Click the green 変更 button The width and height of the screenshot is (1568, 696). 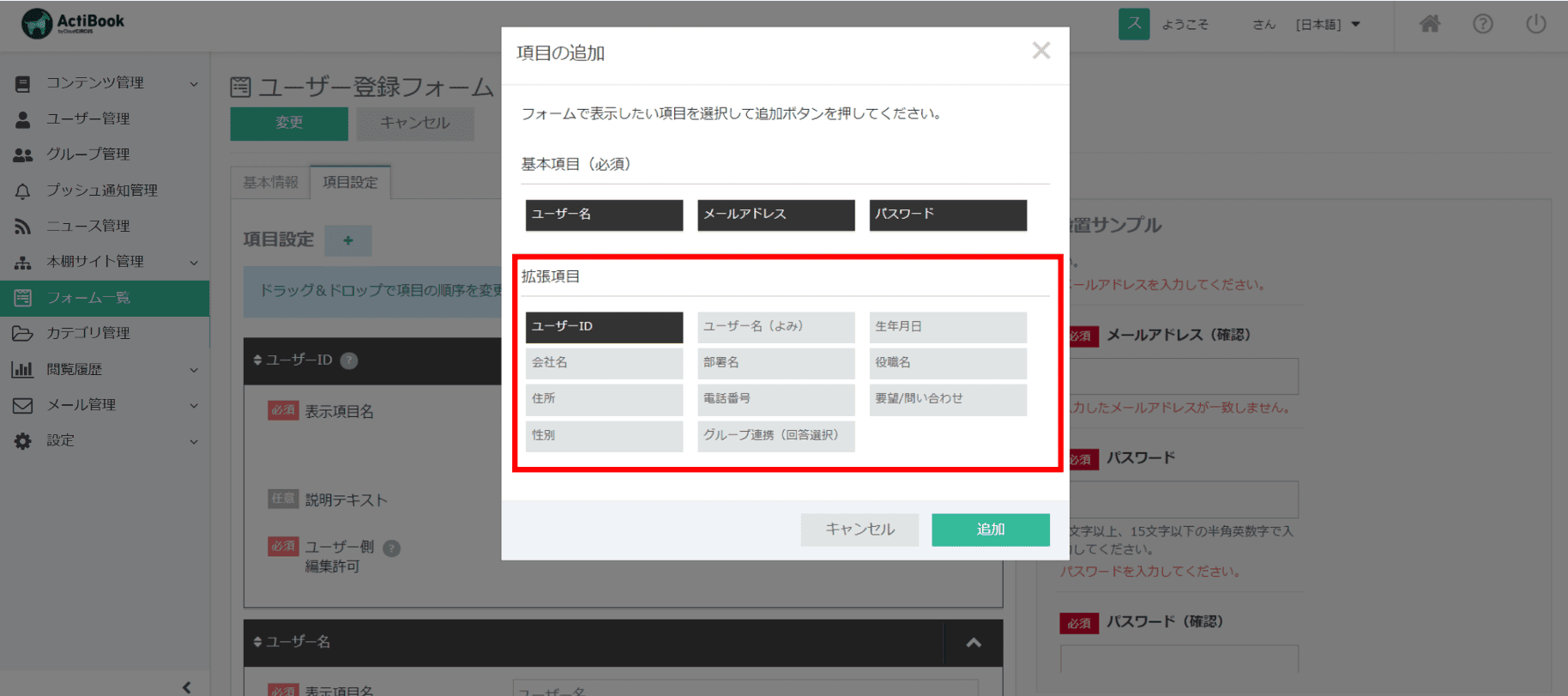point(289,124)
